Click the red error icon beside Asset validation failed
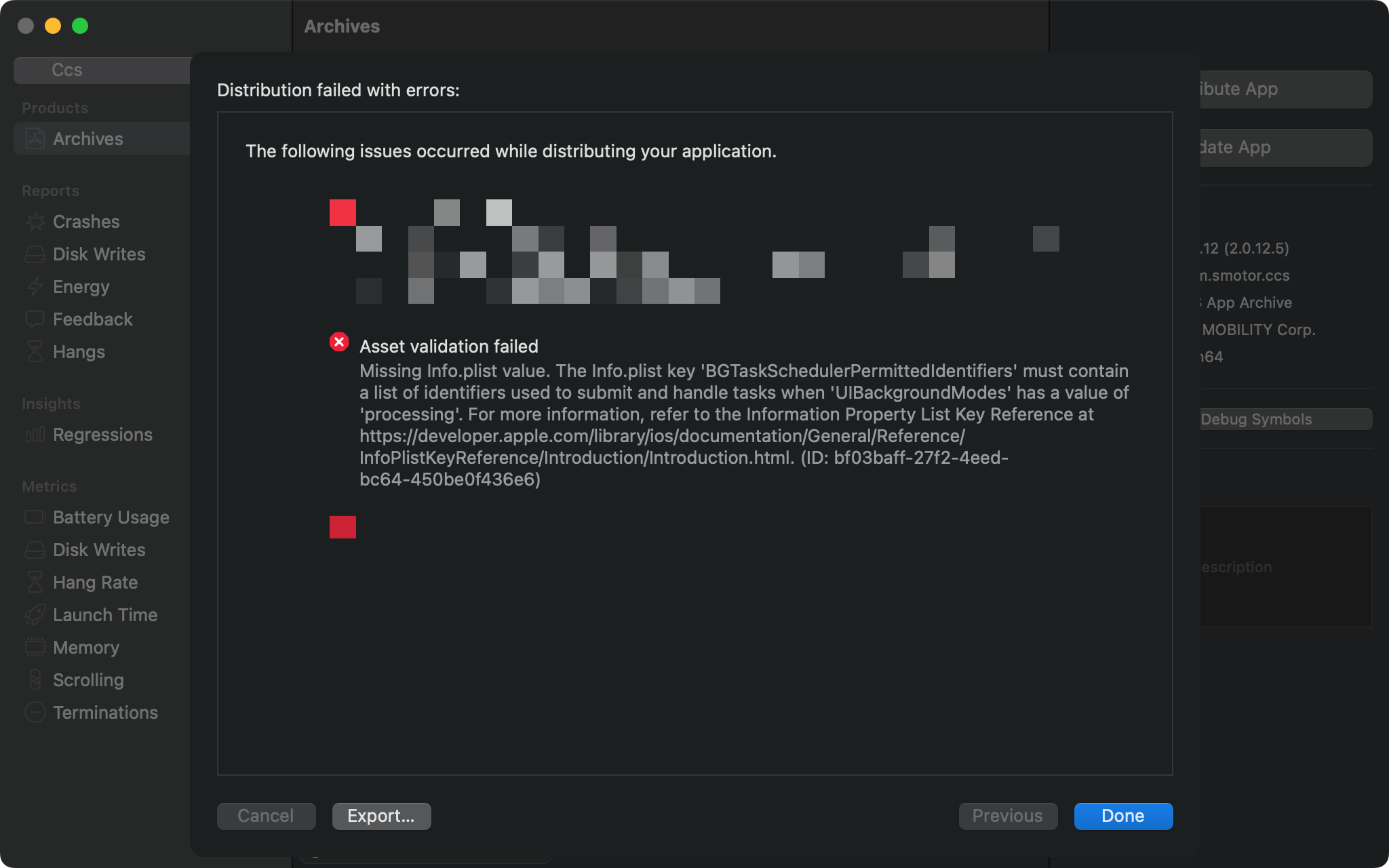Image resolution: width=1389 pixels, height=868 pixels. click(339, 342)
